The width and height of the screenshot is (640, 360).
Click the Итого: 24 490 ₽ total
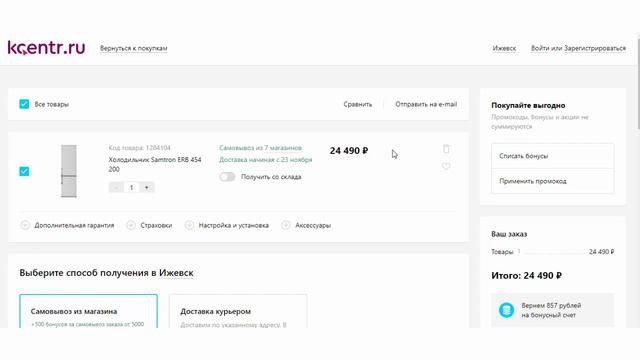point(527,276)
